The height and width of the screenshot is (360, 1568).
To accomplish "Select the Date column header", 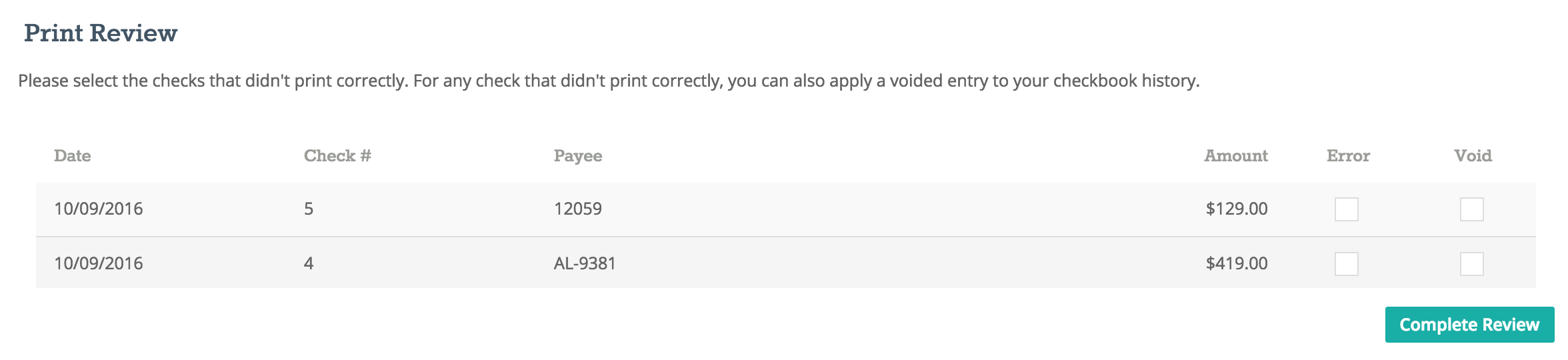I will point(72,156).
